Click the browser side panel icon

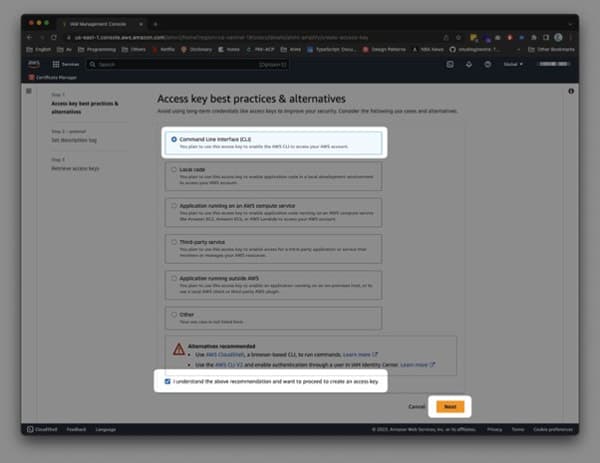click(546, 37)
